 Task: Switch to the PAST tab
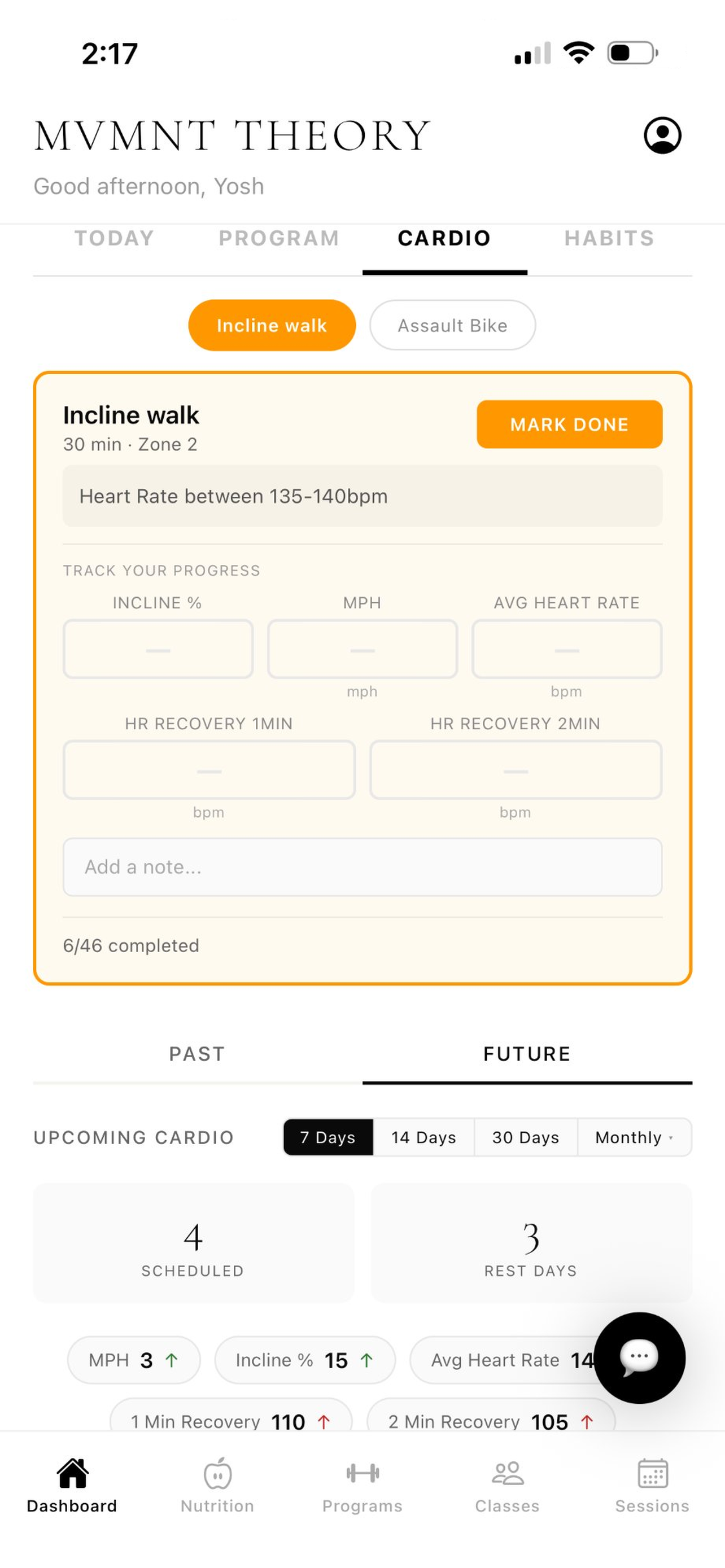[197, 1054]
